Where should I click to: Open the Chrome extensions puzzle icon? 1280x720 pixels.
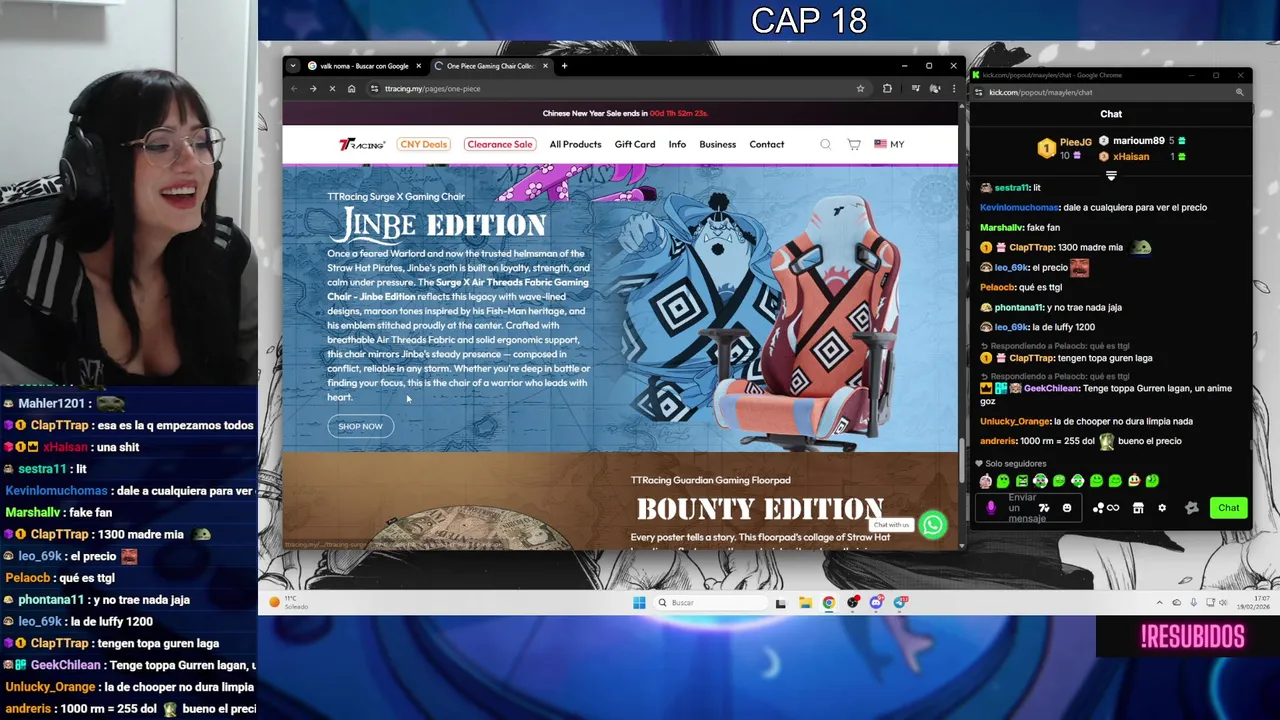pyautogui.click(x=887, y=89)
